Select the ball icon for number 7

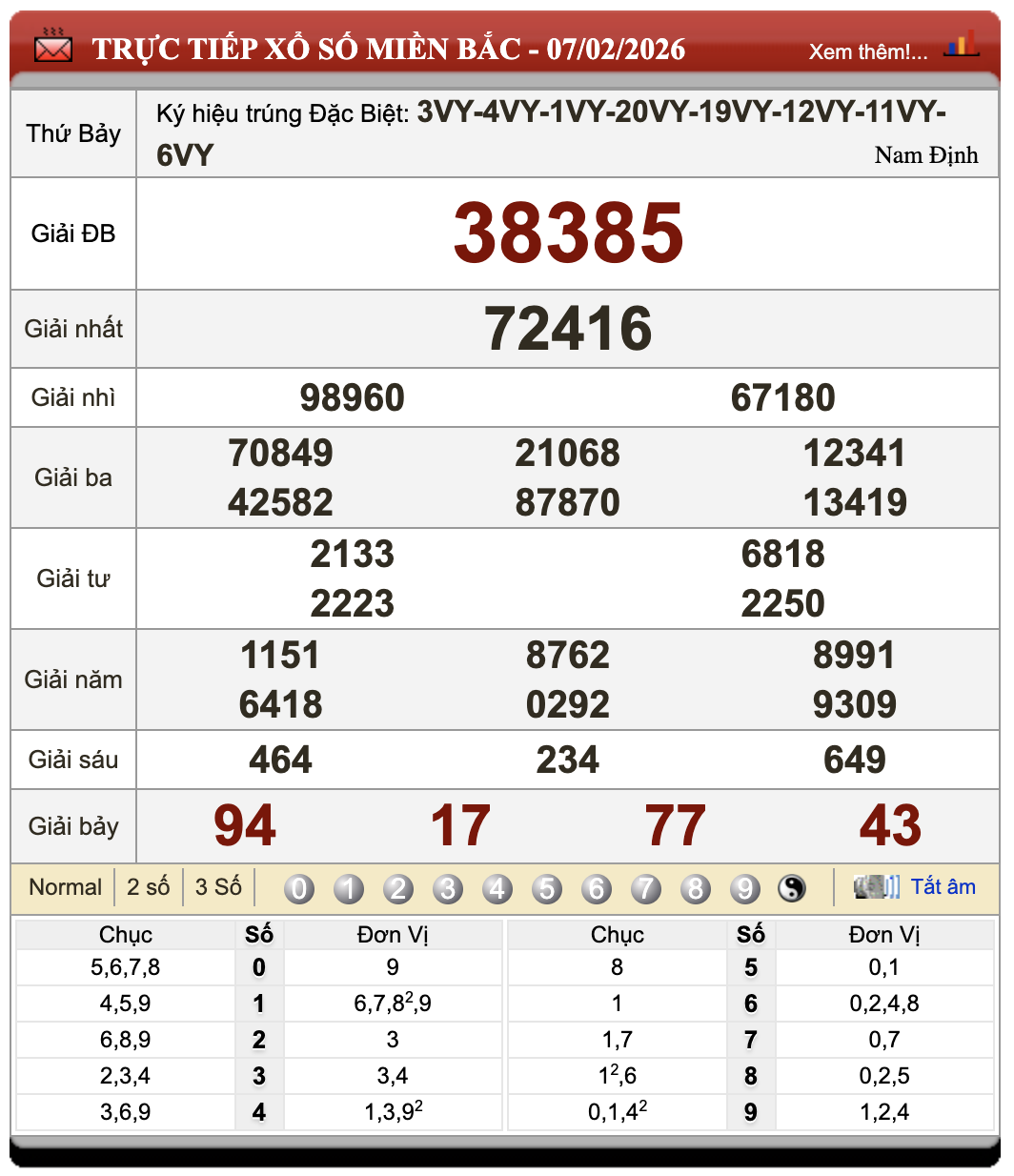pos(646,887)
